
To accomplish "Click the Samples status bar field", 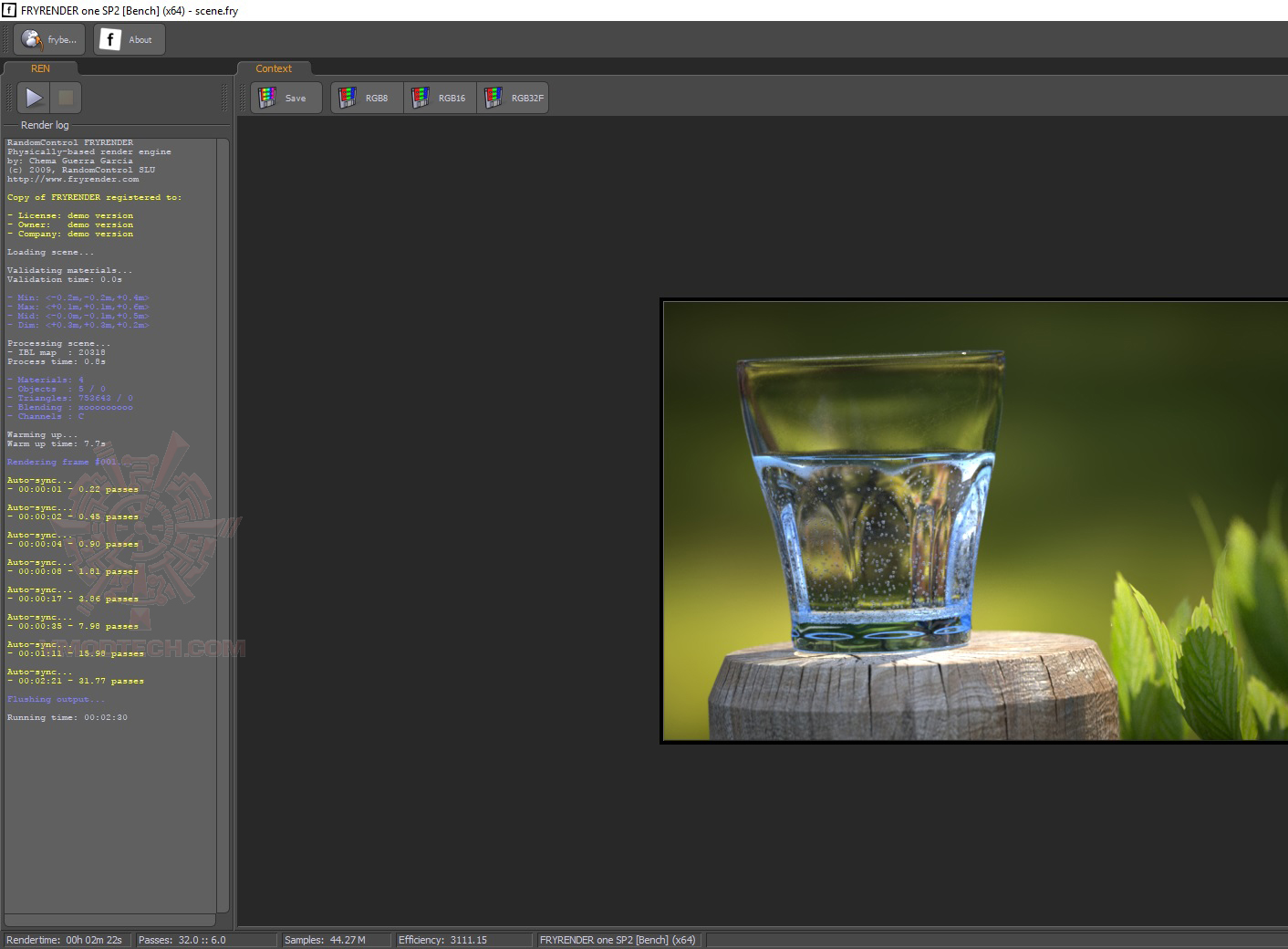I will coord(334,940).
